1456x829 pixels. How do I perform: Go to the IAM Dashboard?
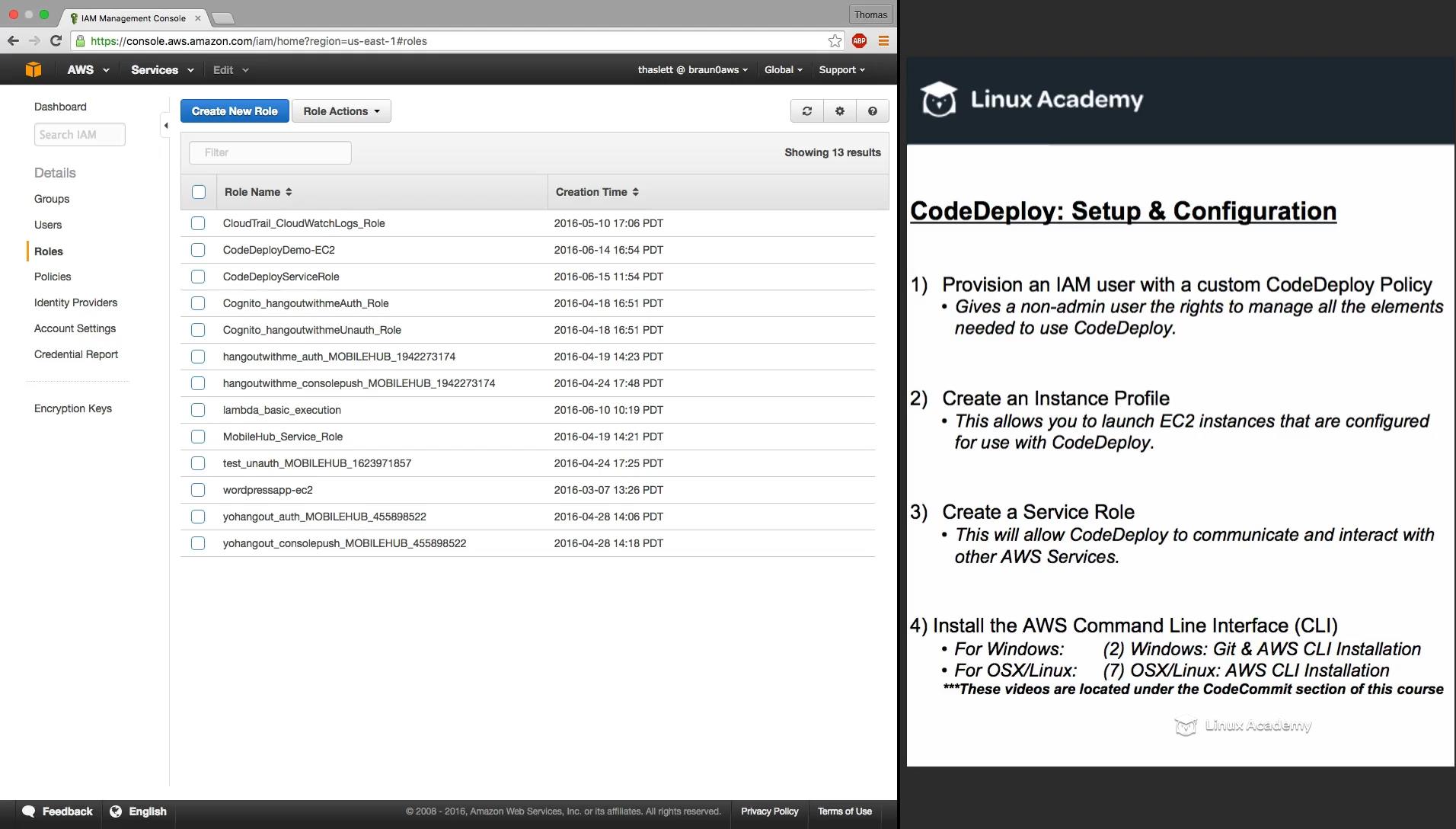coord(60,107)
